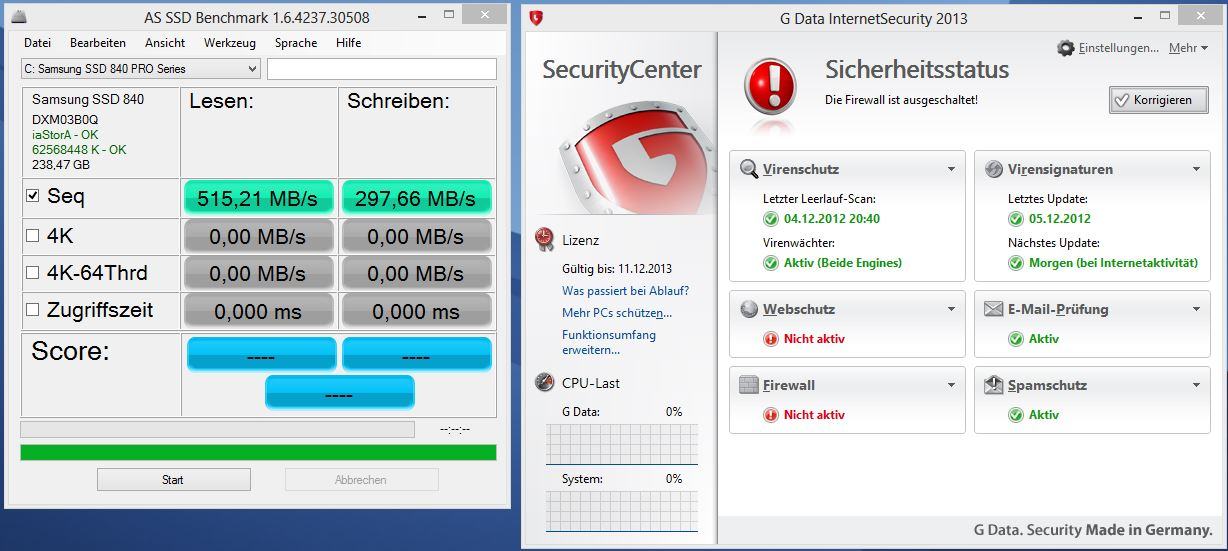Viewport: 1228px width, 551px height.
Task: Expand the E-Mail-Prüfung dropdown arrow
Action: (x=1196, y=309)
